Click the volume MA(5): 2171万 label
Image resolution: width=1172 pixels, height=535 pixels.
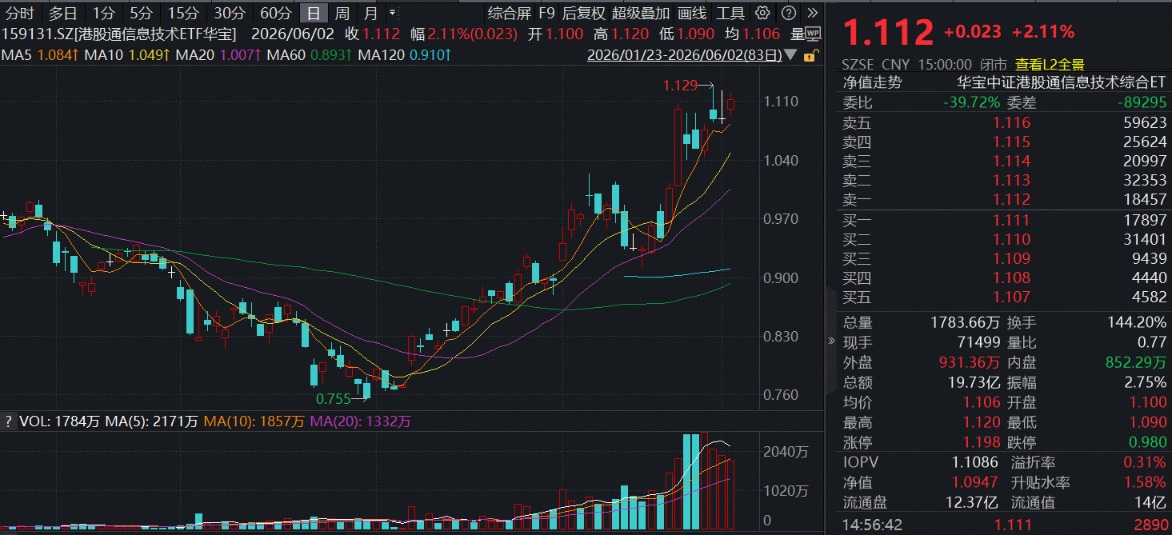(x=150, y=421)
